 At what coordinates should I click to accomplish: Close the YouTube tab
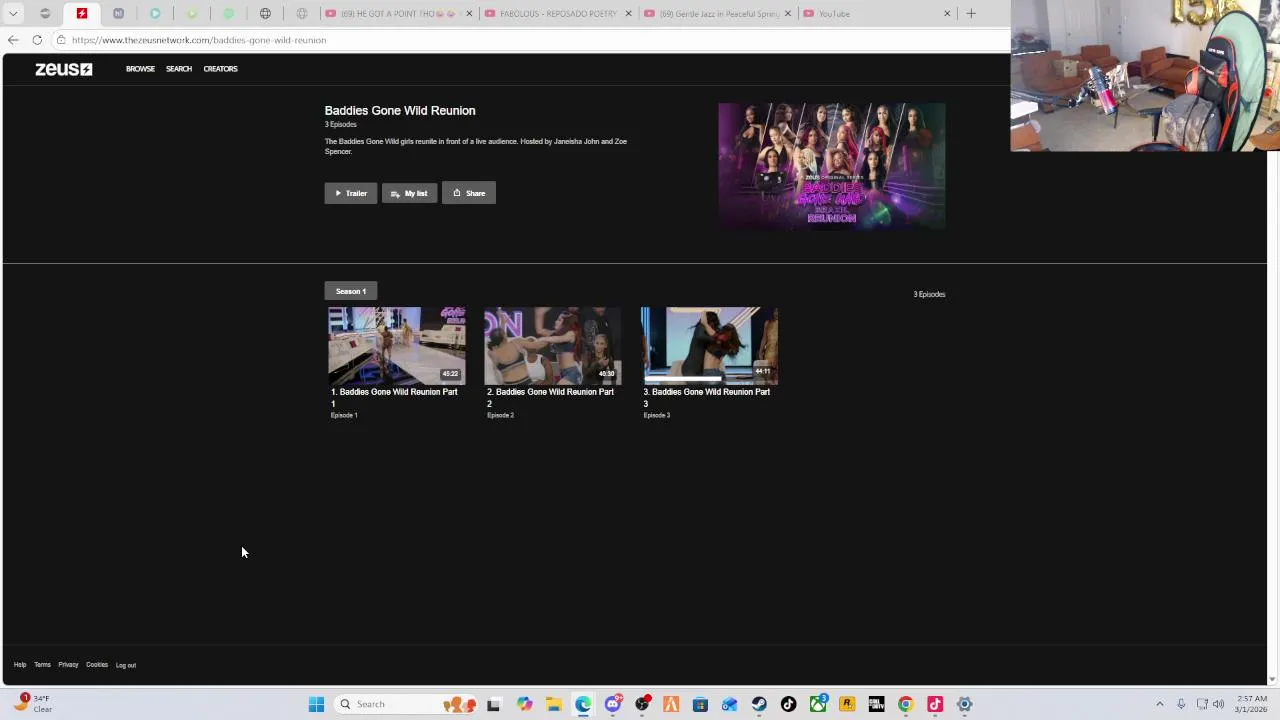[x=947, y=14]
